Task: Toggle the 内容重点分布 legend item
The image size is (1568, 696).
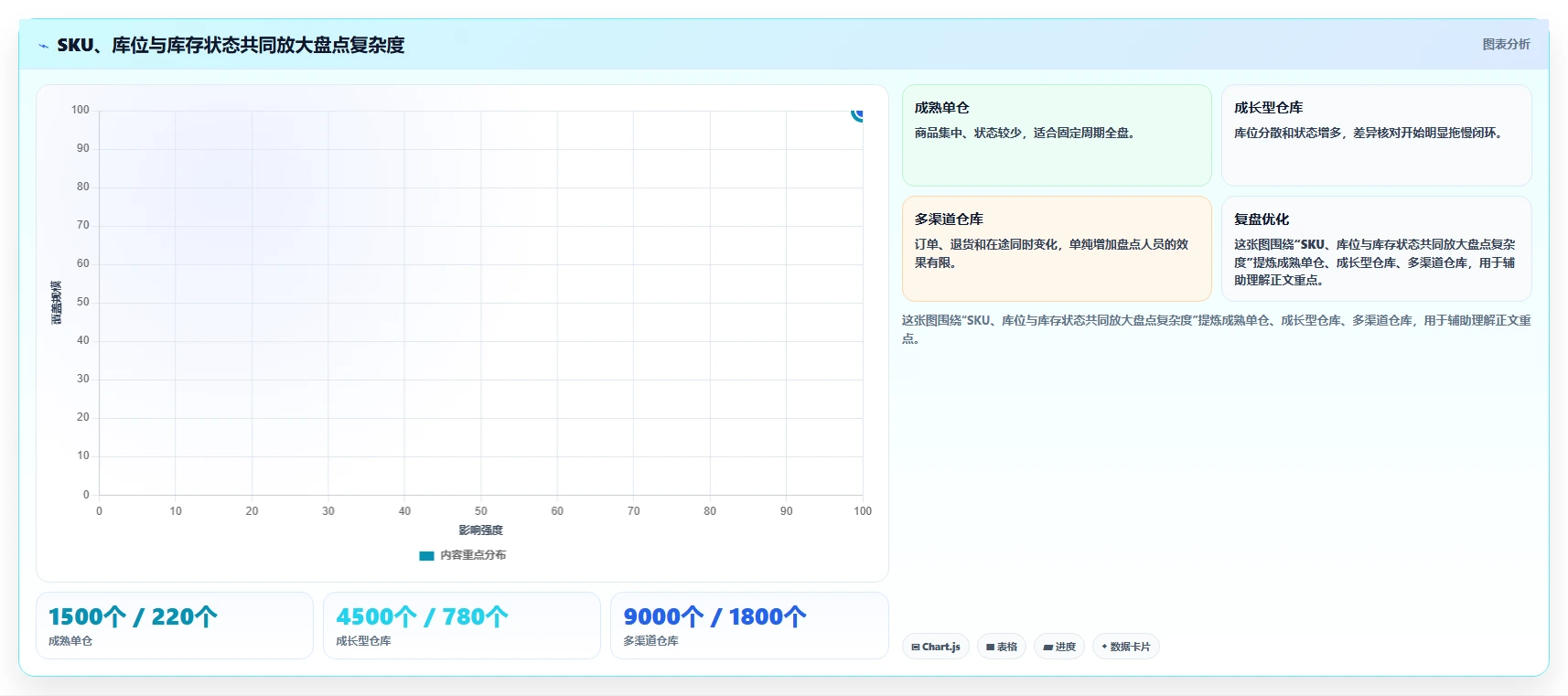Action: click(x=462, y=555)
